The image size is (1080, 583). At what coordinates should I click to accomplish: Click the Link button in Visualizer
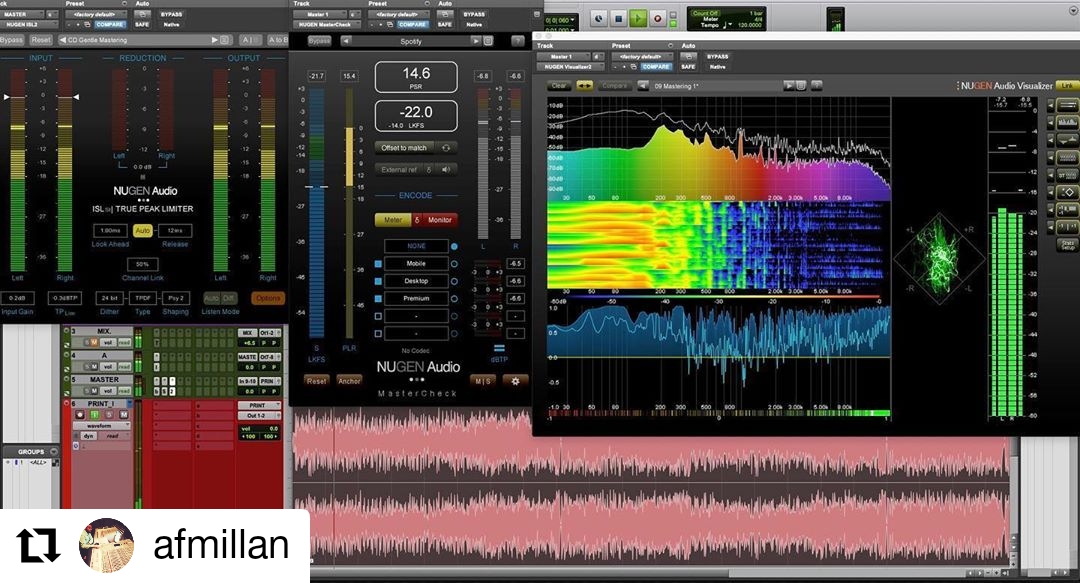coord(1067,86)
